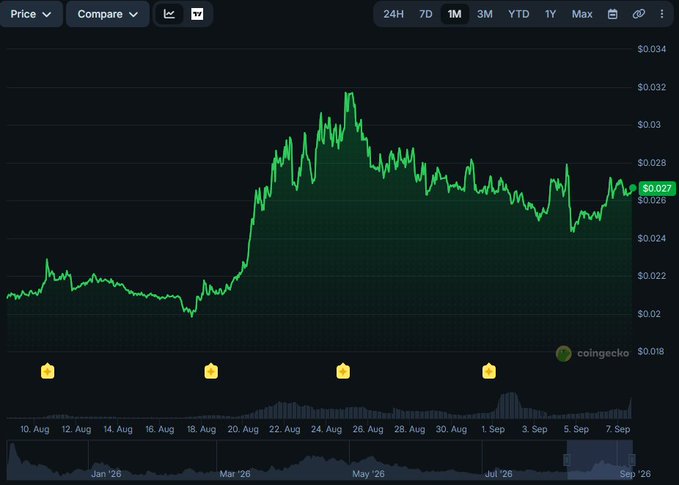
Task: Switch to the line chart view icon
Action: (169, 14)
